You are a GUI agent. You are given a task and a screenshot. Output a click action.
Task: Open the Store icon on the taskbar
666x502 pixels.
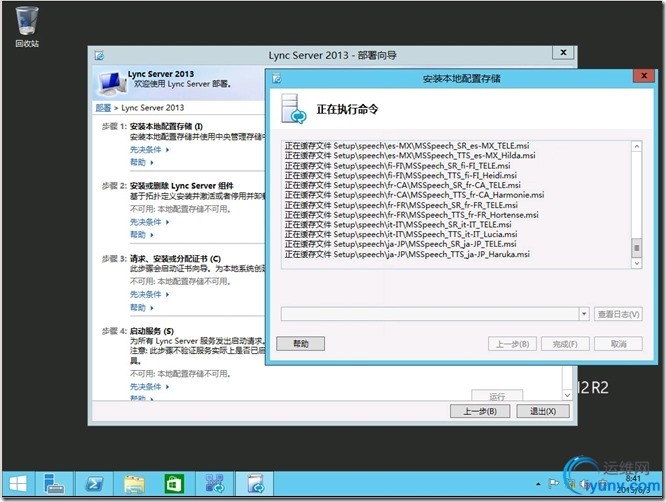click(x=174, y=484)
